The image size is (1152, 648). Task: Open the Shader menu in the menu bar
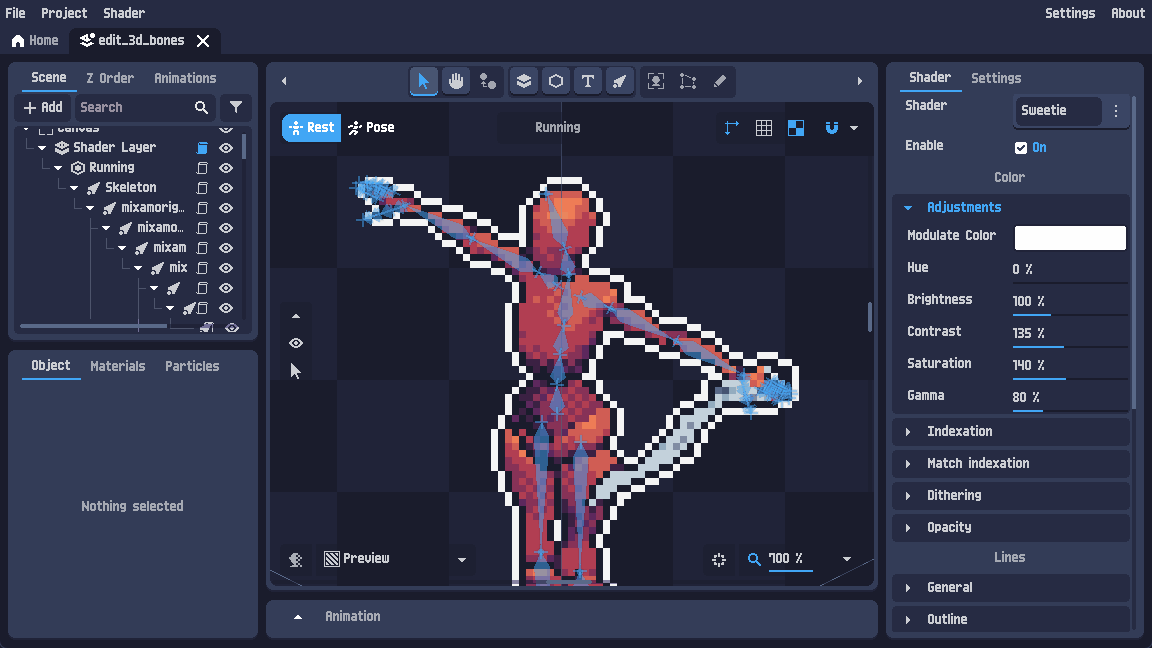123,13
